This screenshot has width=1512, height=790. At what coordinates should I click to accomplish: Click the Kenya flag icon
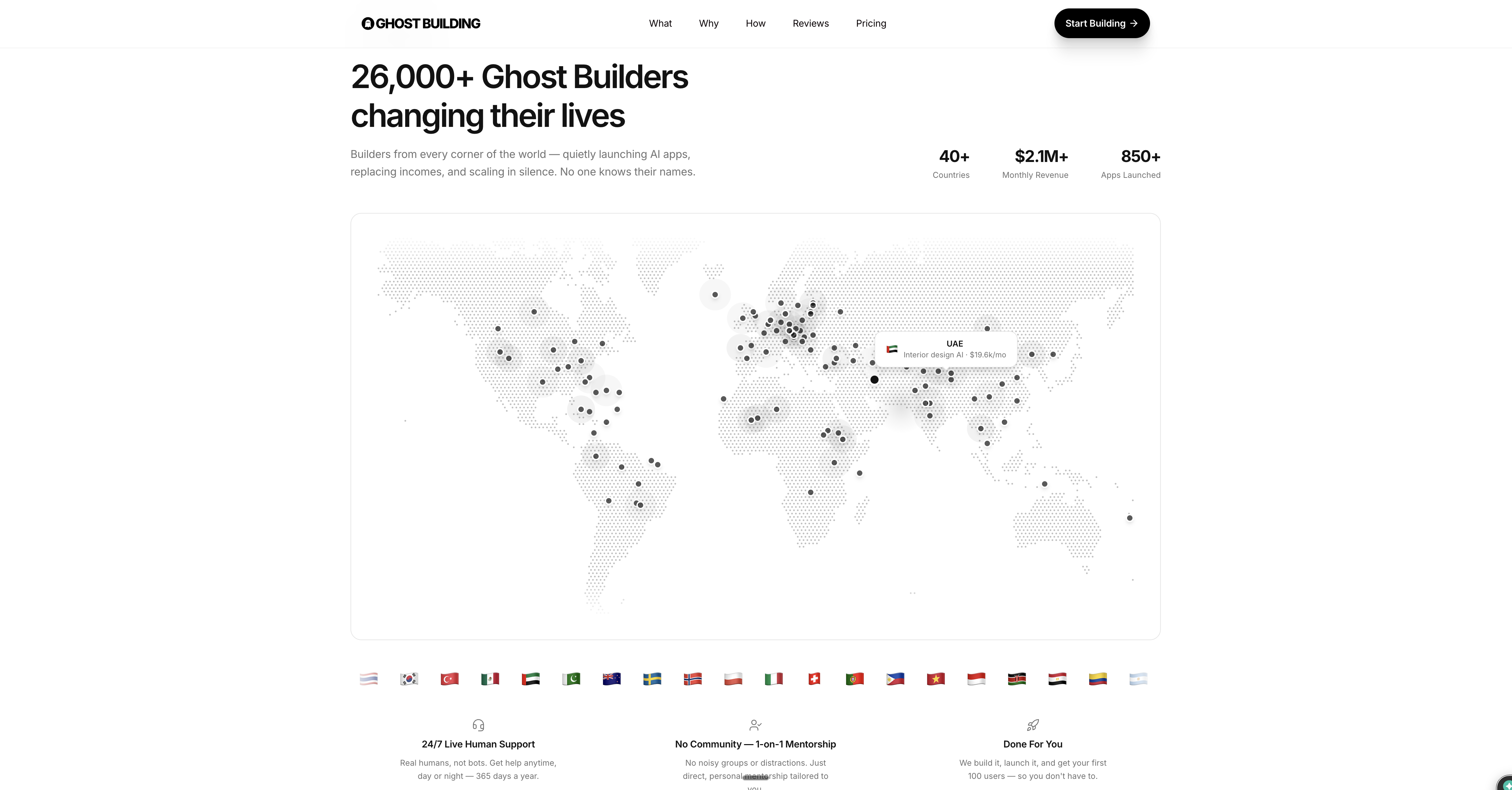click(1017, 679)
